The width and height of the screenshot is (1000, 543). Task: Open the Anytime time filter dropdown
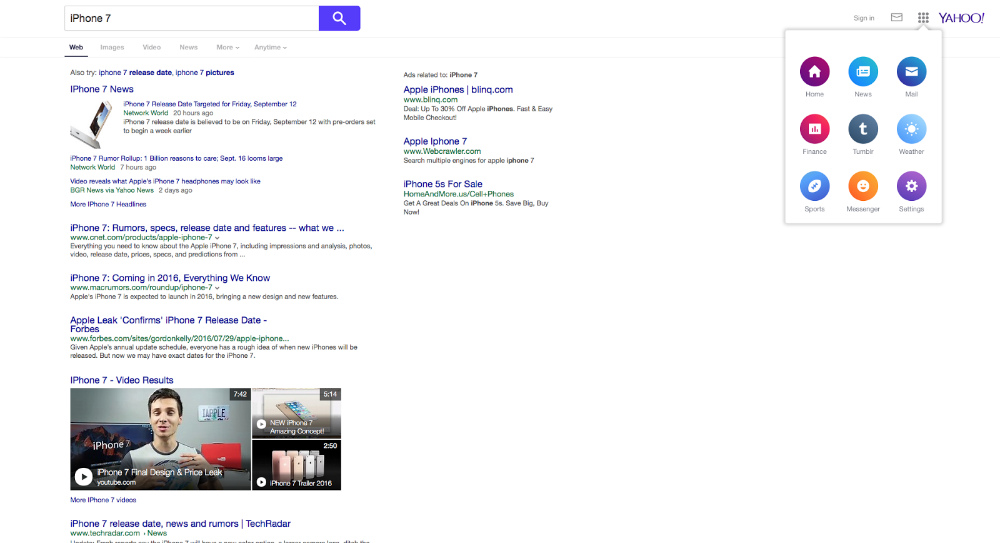pyautogui.click(x=270, y=47)
